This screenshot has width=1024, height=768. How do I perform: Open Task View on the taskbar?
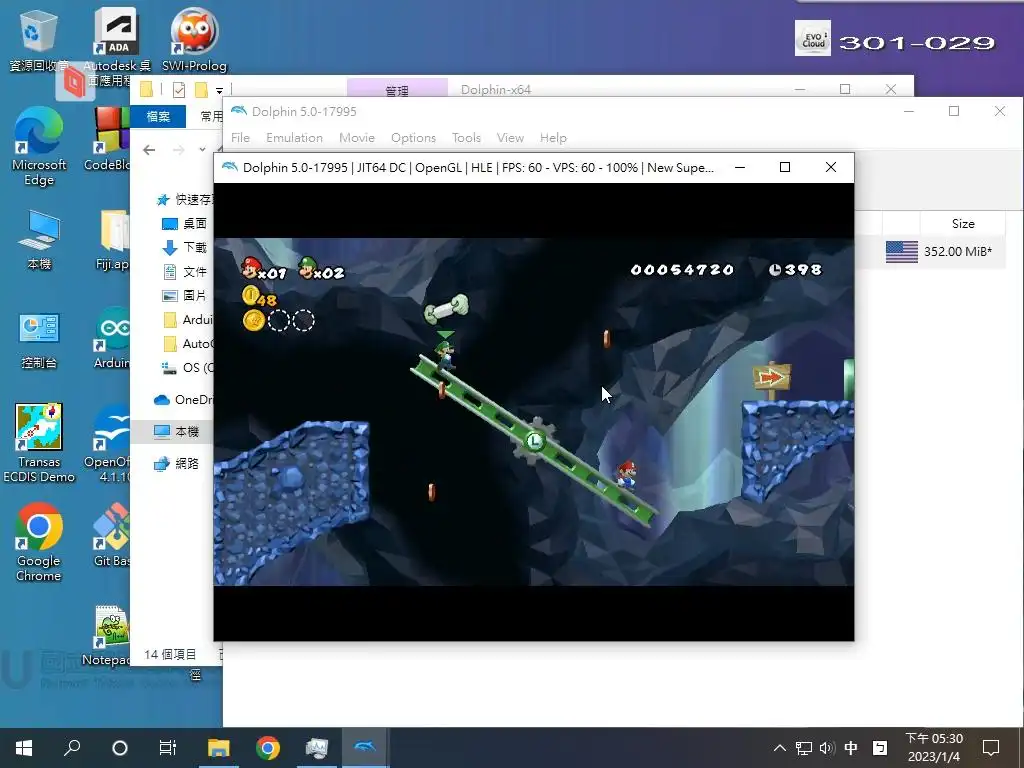coord(168,747)
